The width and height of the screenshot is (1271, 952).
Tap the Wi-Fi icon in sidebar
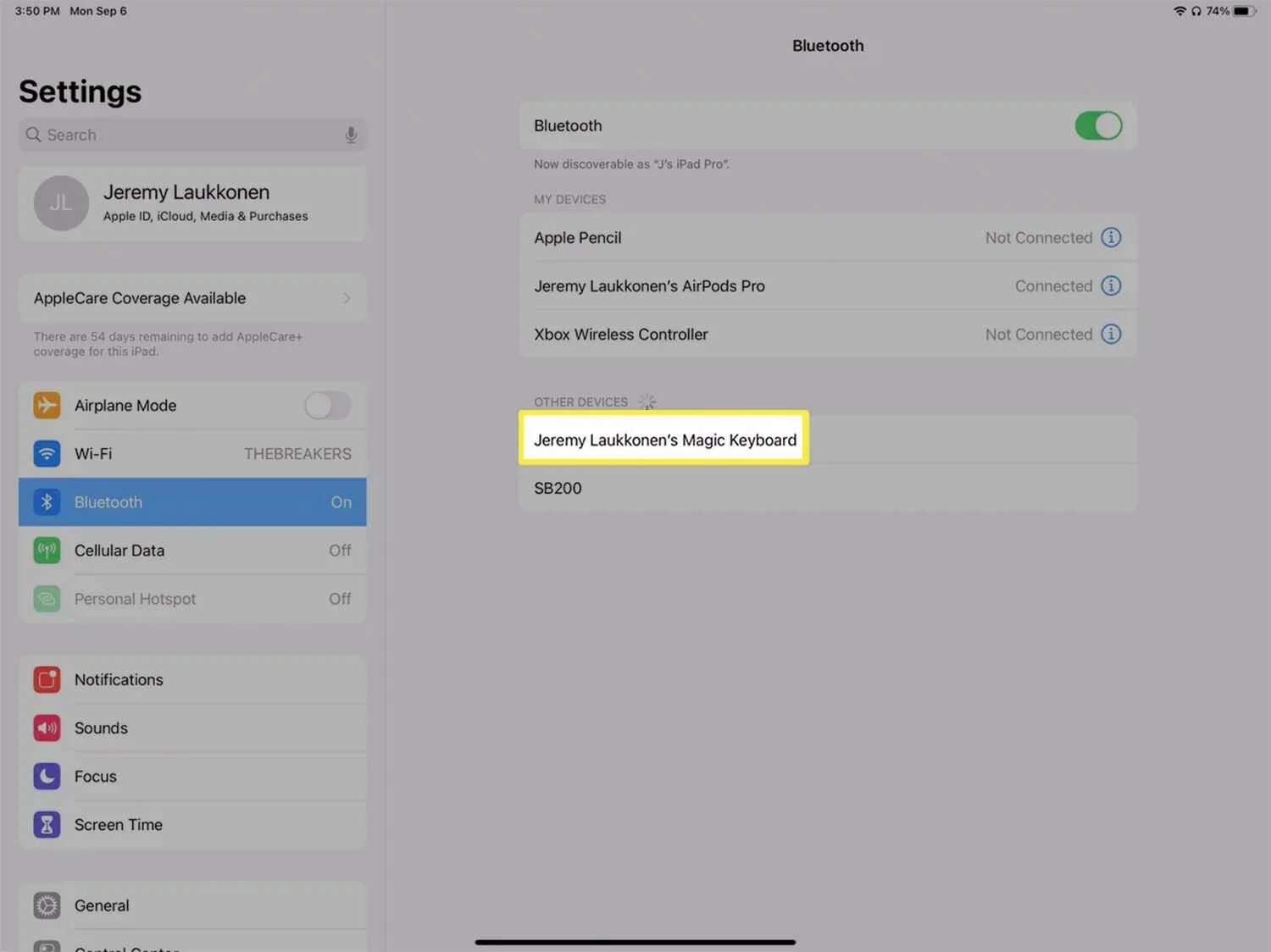click(x=47, y=453)
